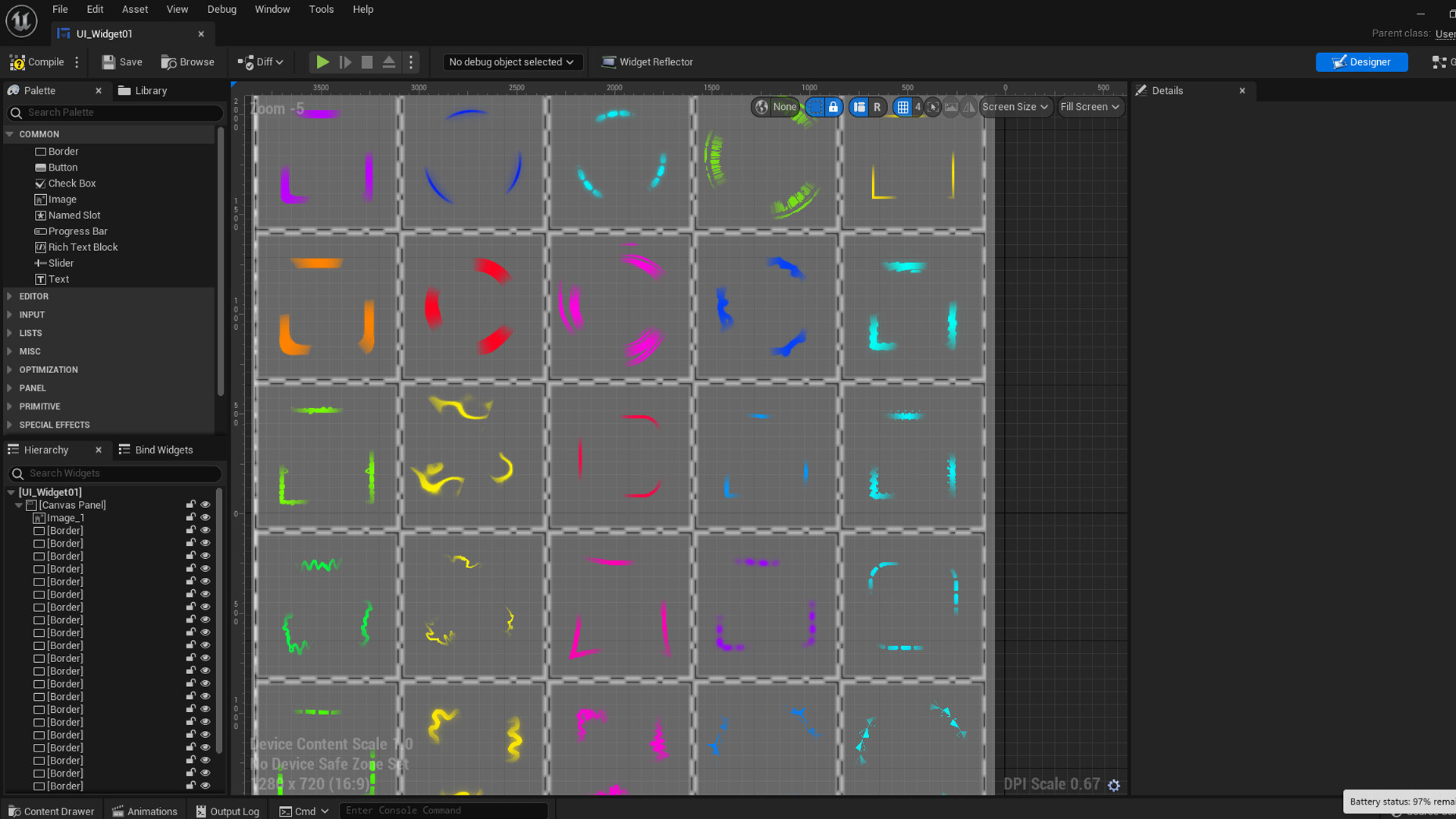The height and width of the screenshot is (819, 1456).
Task: Toggle the grid snapping icon in the viewport
Action: click(x=903, y=107)
